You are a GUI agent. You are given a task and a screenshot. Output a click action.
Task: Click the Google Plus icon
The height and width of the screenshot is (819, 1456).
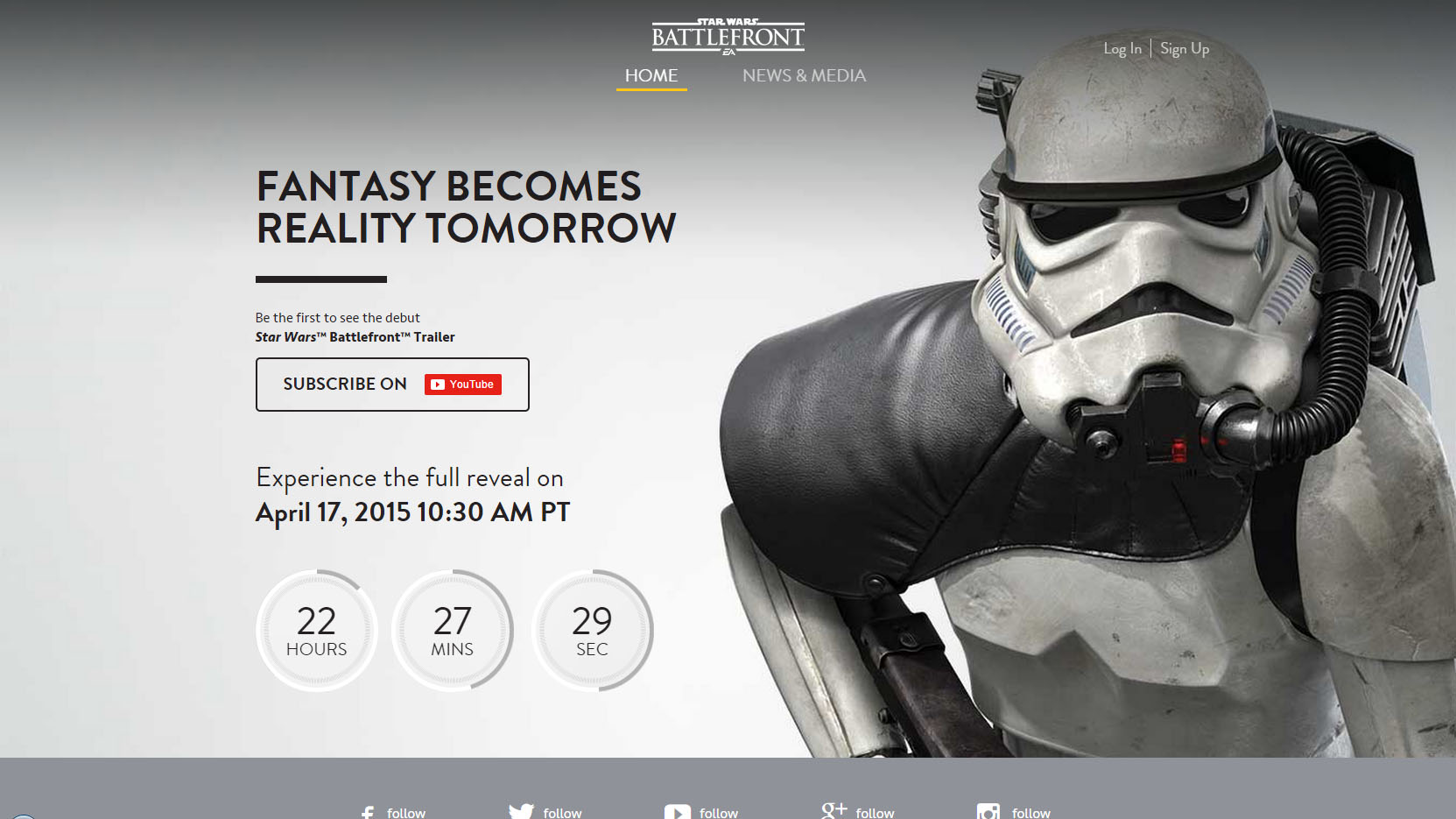click(x=834, y=811)
